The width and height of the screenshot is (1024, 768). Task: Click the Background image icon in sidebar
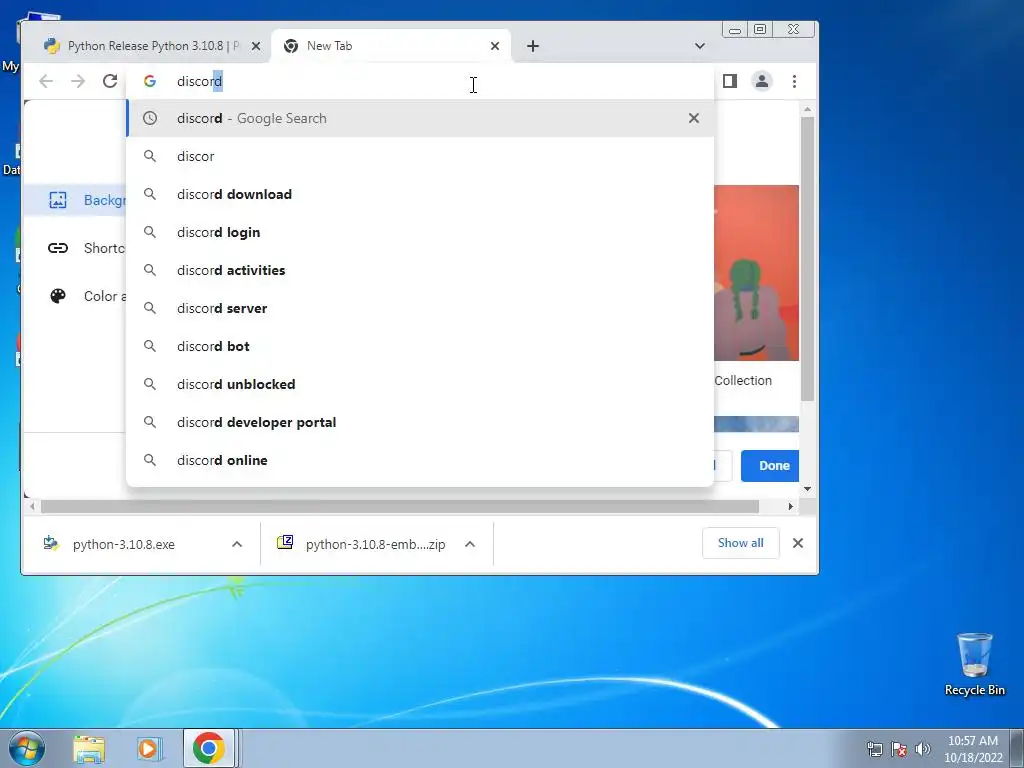[x=58, y=200]
